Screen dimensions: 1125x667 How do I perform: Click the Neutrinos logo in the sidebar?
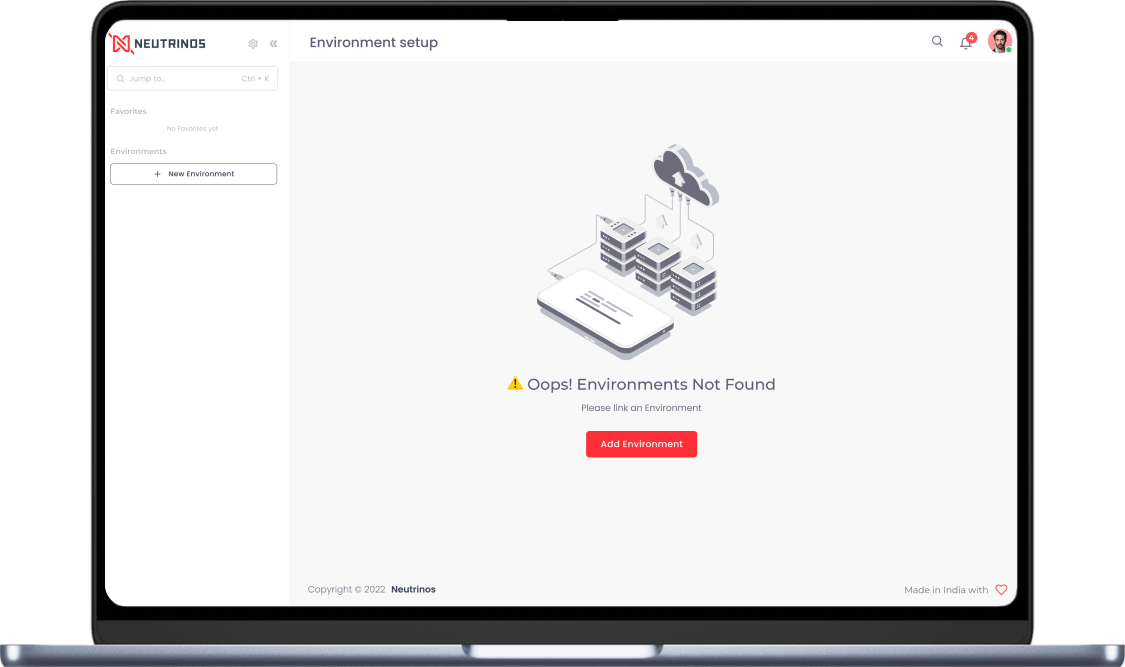pyautogui.click(x=158, y=44)
